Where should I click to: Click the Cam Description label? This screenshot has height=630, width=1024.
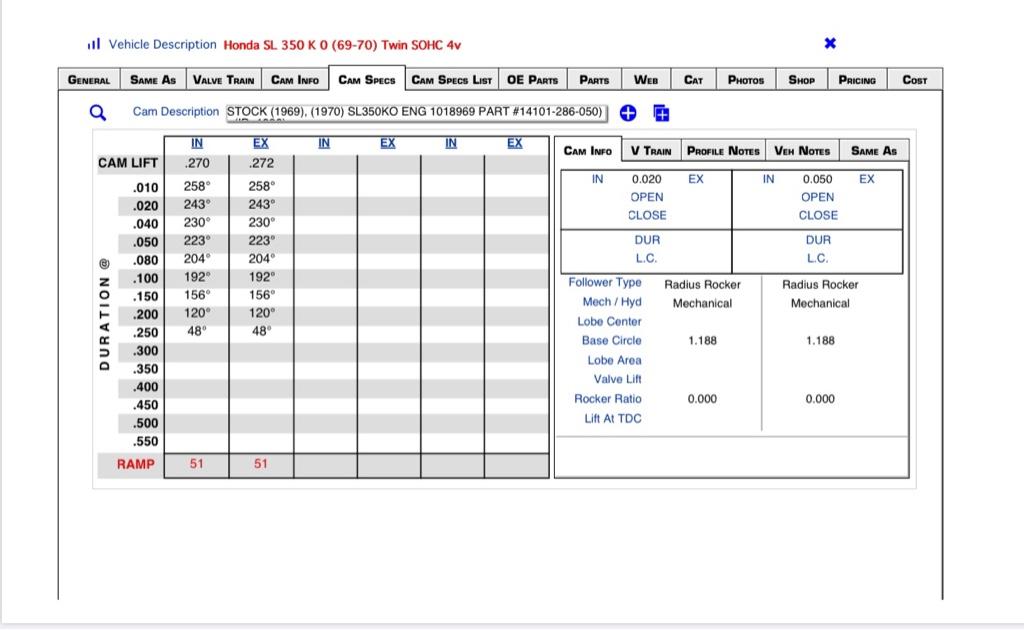[x=176, y=112]
